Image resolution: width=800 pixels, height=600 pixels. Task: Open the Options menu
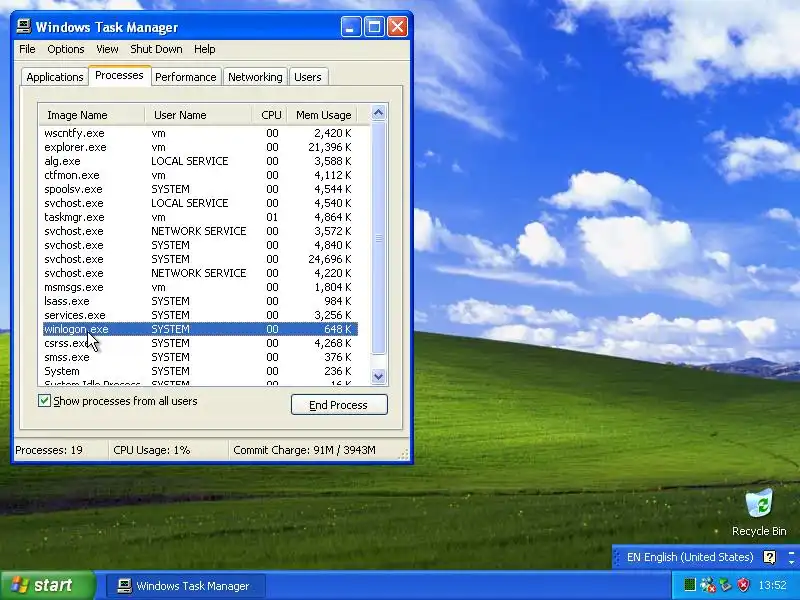[x=65, y=49]
